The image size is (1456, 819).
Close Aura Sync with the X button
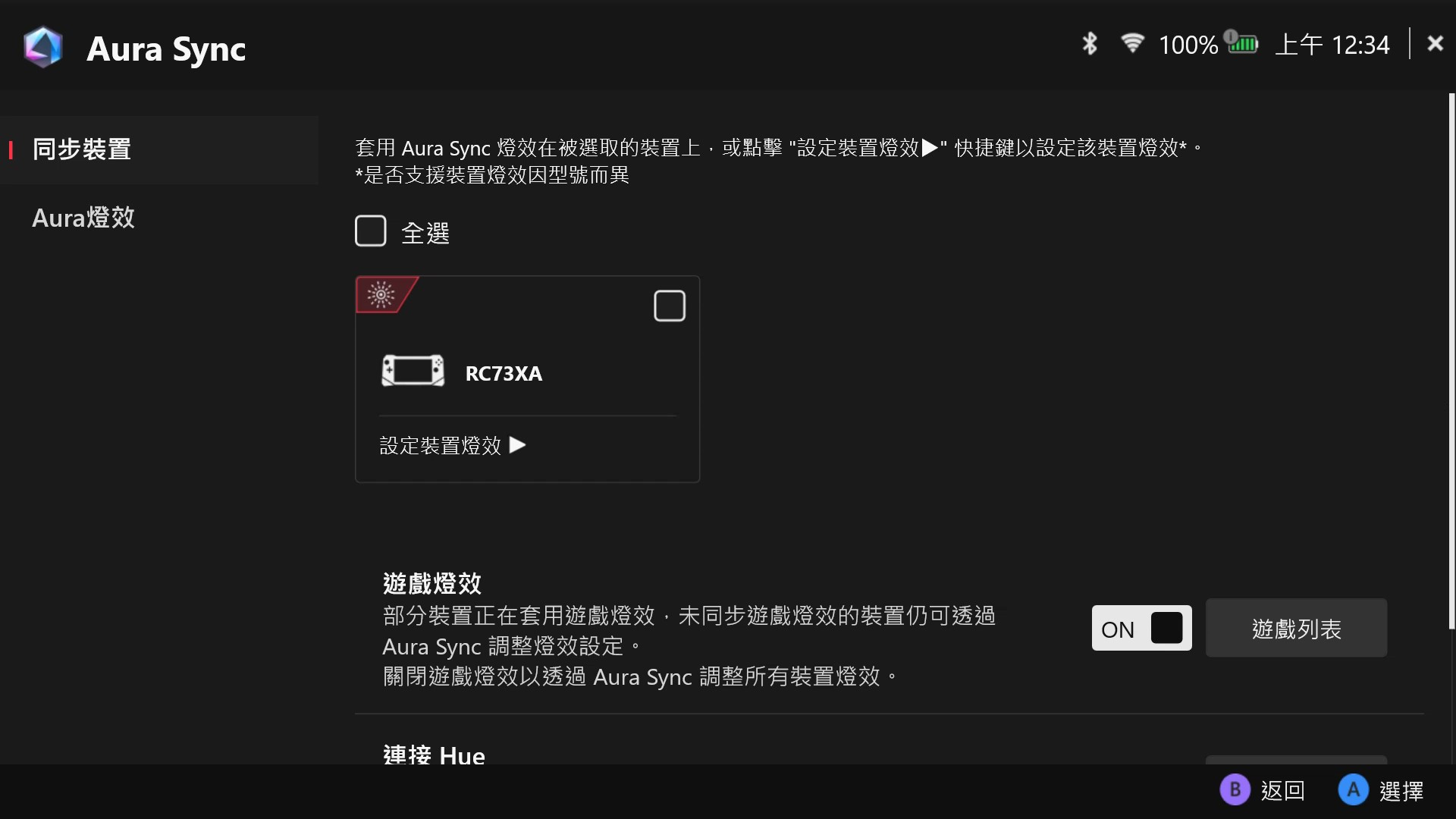pyautogui.click(x=1435, y=43)
